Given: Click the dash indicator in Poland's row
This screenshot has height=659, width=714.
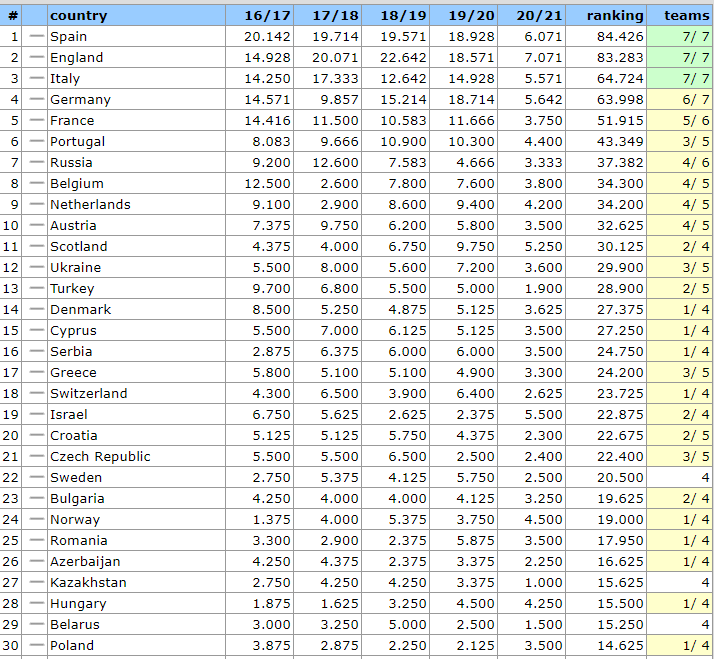Looking at the screenshot, I should coord(37,645).
